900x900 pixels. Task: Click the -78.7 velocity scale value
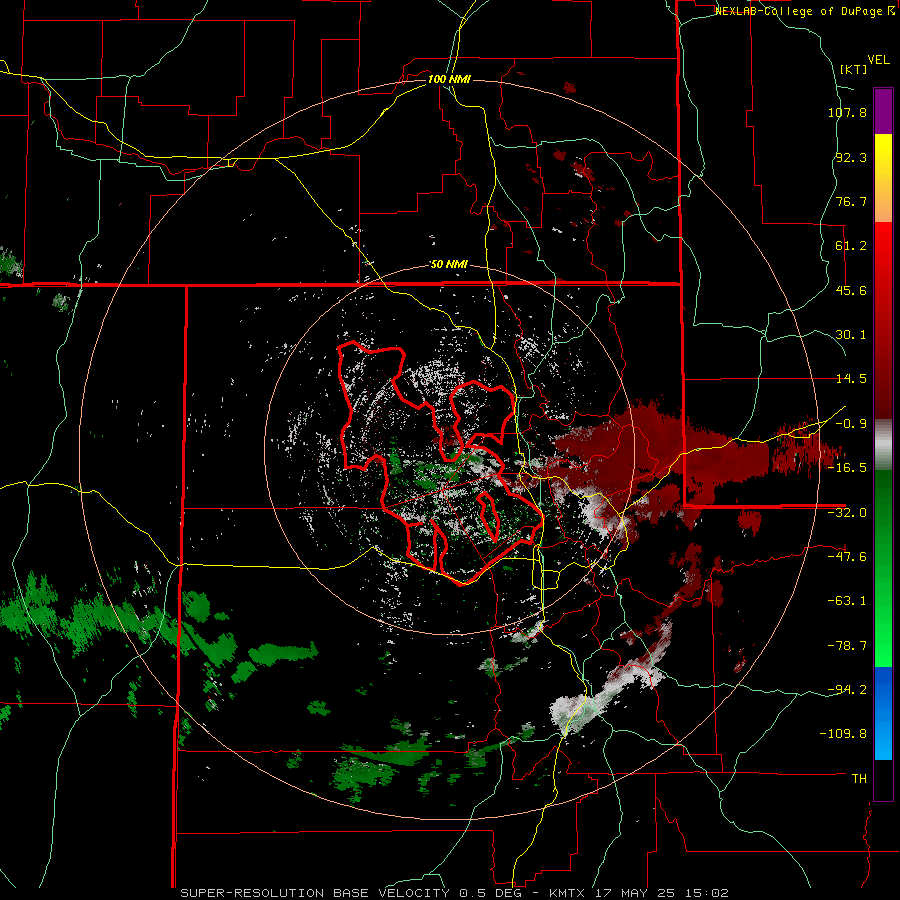[x=847, y=646]
